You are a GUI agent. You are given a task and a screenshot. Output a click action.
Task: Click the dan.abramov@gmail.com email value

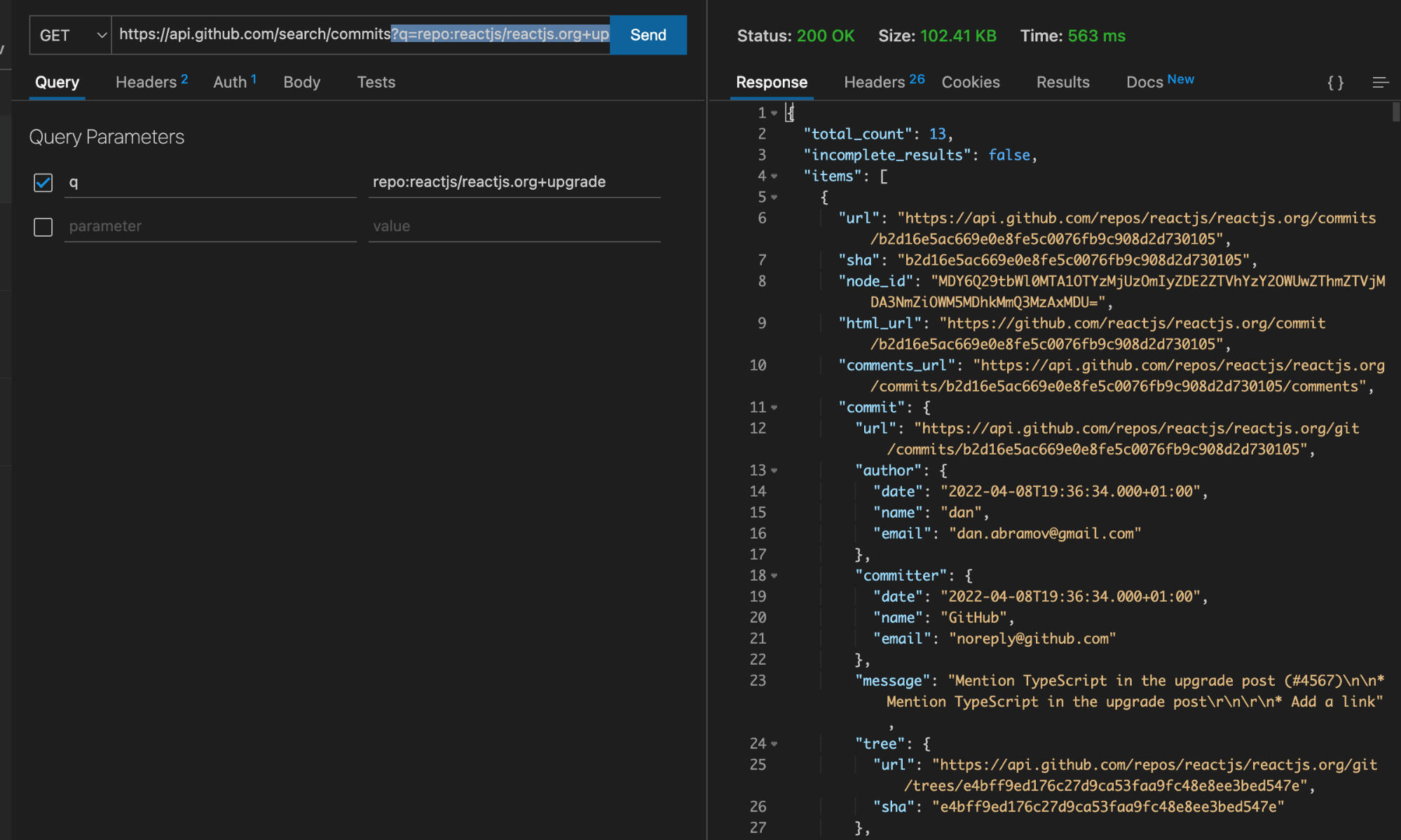pyautogui.click(x=1045, y=533)
